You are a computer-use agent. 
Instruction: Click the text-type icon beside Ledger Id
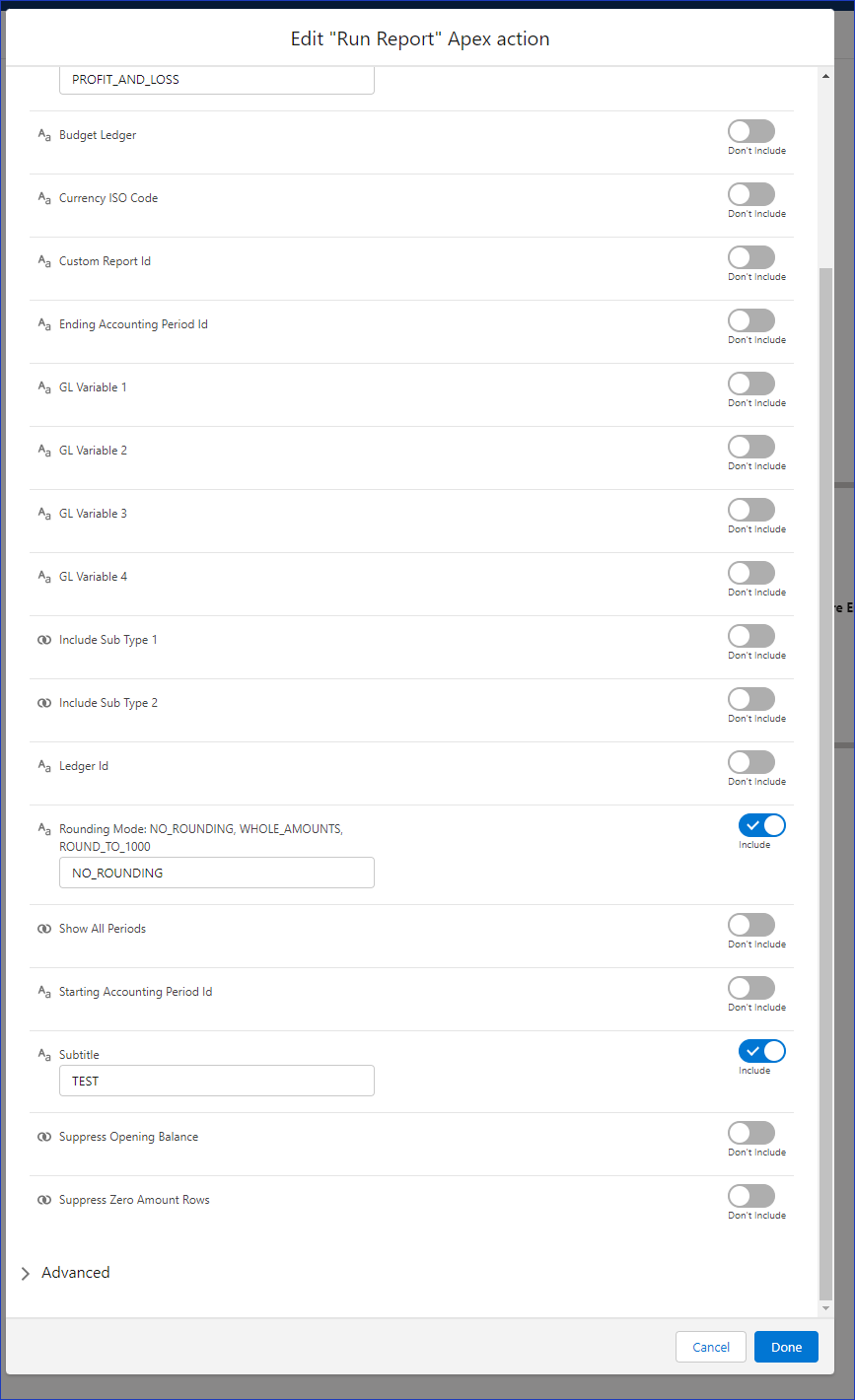click(x=44, y=766)
